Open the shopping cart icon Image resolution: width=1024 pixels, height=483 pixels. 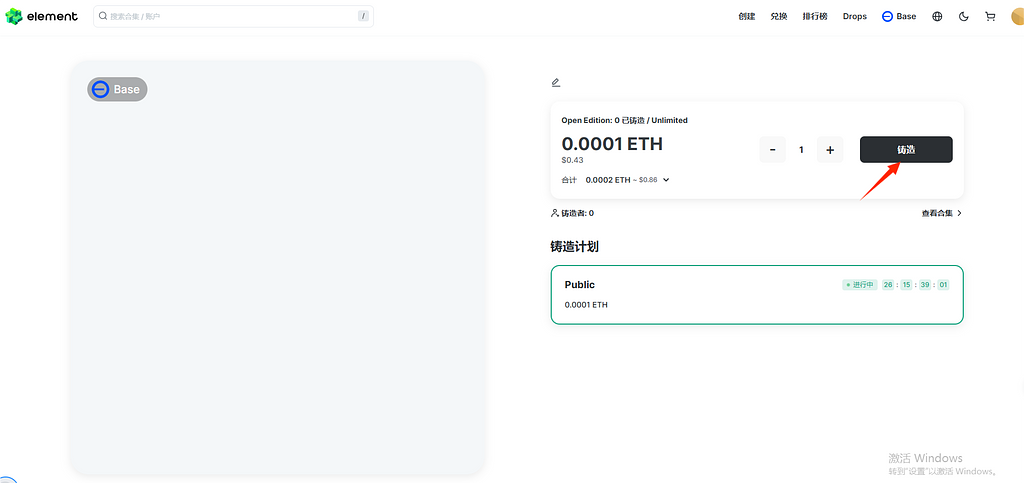coord(990,16)
